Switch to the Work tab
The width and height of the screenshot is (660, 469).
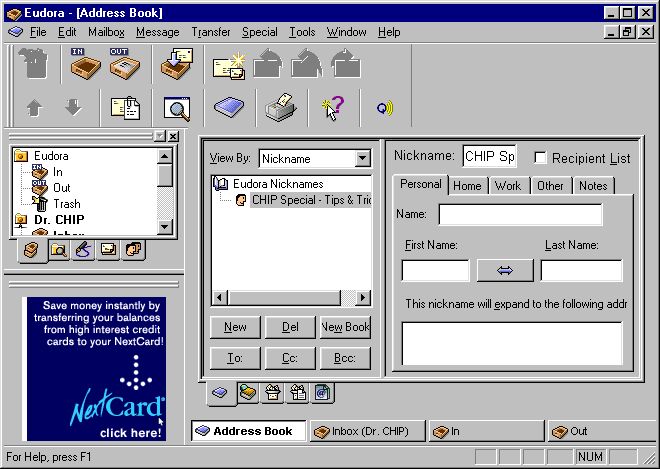pyautogui.click(x=508, y=186)
